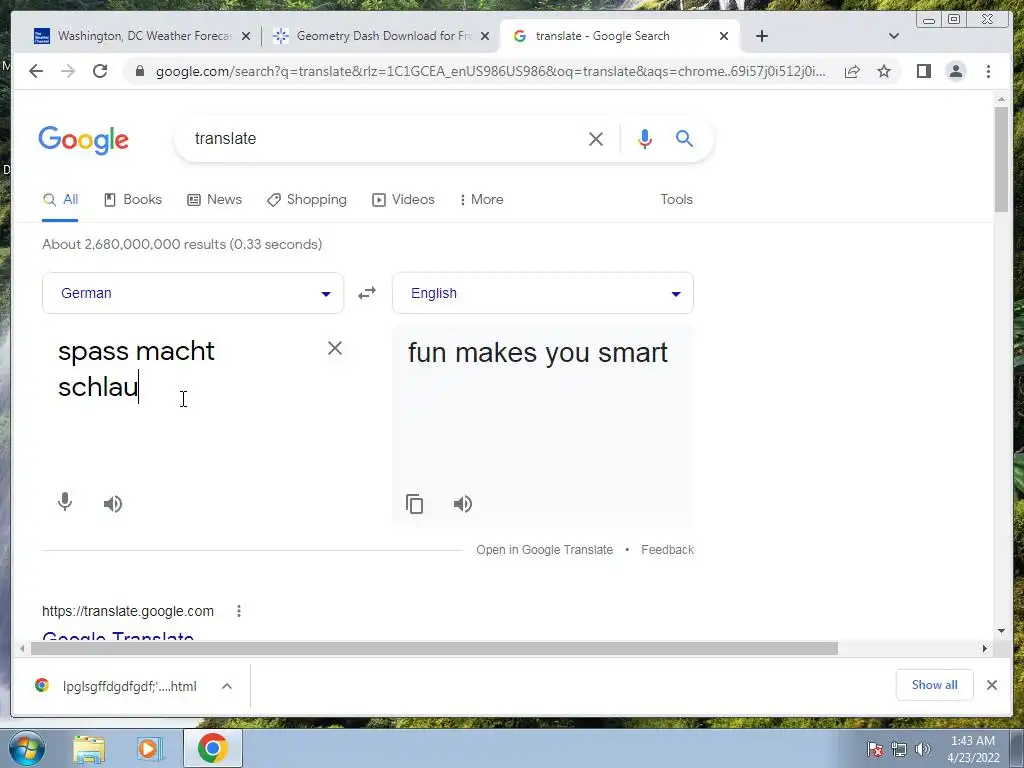The width and height of the screenshot is (1024, 768).
Task: Close the translate - Google Search tab
Action: tap(724, 36)
